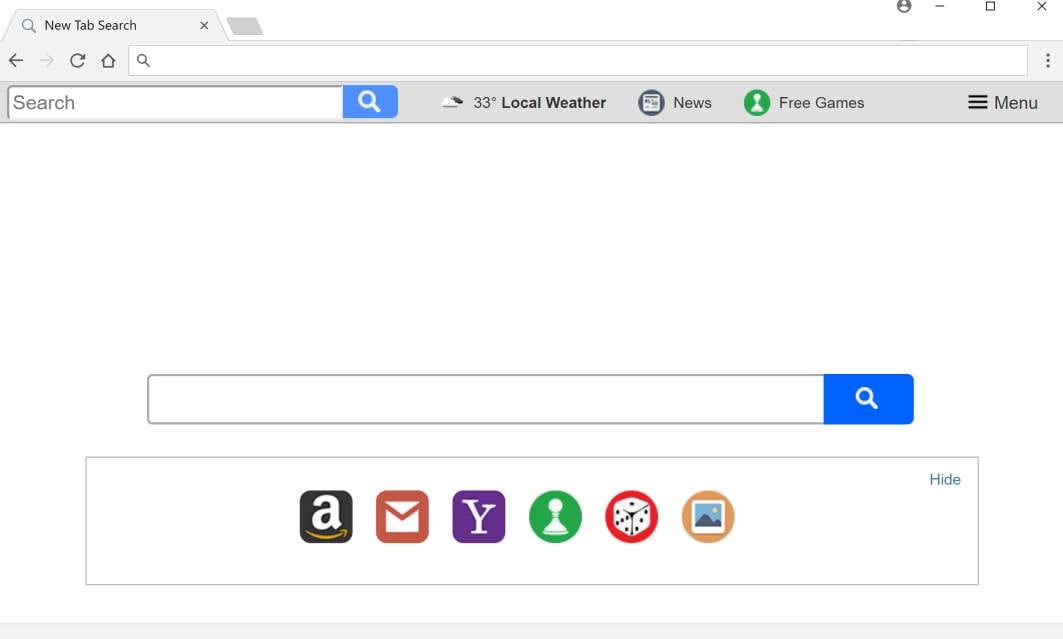Click the toolbar search magnifier button
Screen dimensions: 1063x639
[x=370, y=102]
